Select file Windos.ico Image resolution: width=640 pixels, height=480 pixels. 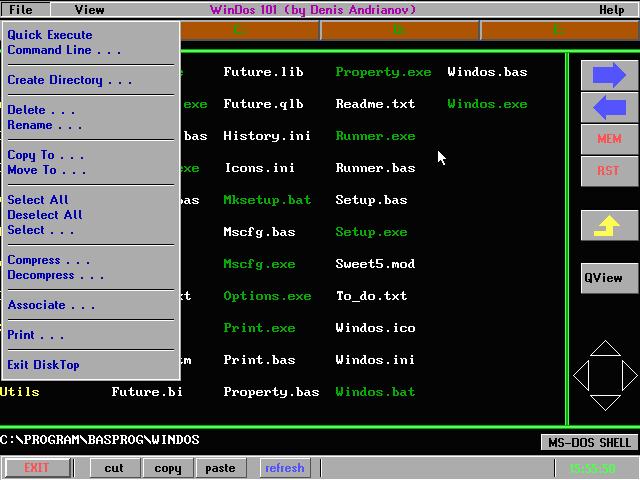click(x=375, y=328)
